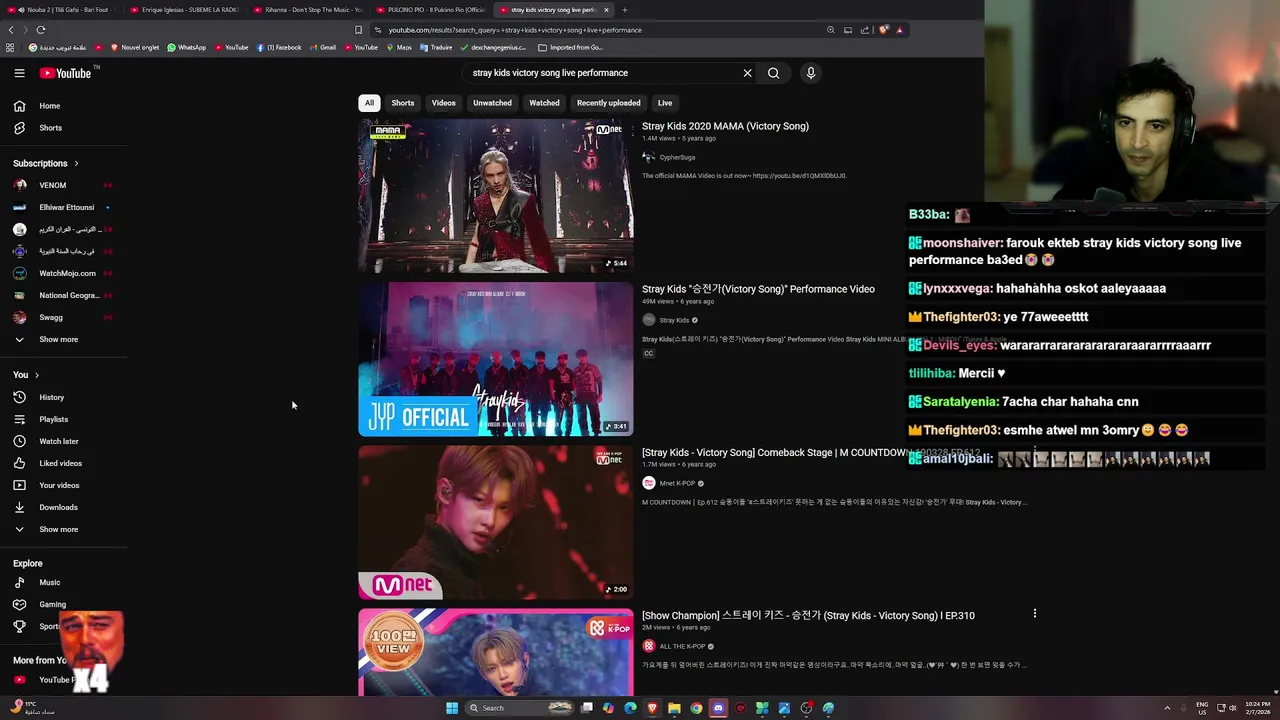Open File Explorer from the taskbar
Viewport: 1280px width, 720px height.
674,708
